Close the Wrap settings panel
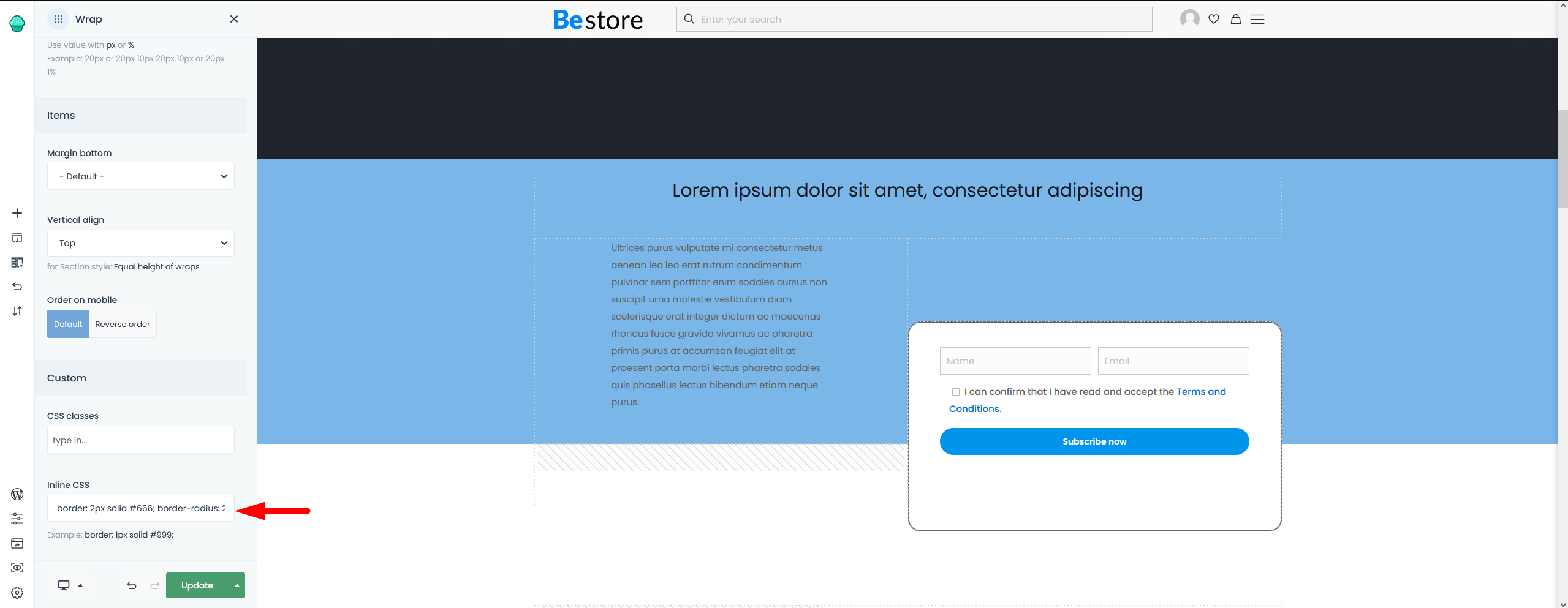1568x608 pixels. click(x=234, y=19)
